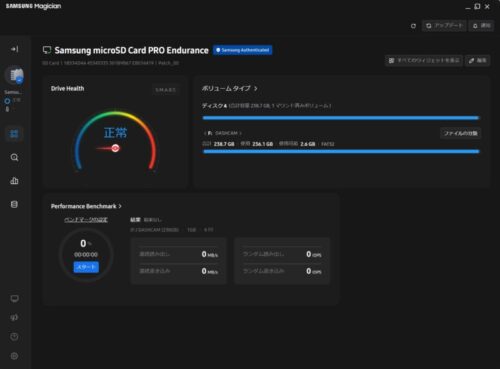Click the 238.7 GB total value

(x=224, y=144)
